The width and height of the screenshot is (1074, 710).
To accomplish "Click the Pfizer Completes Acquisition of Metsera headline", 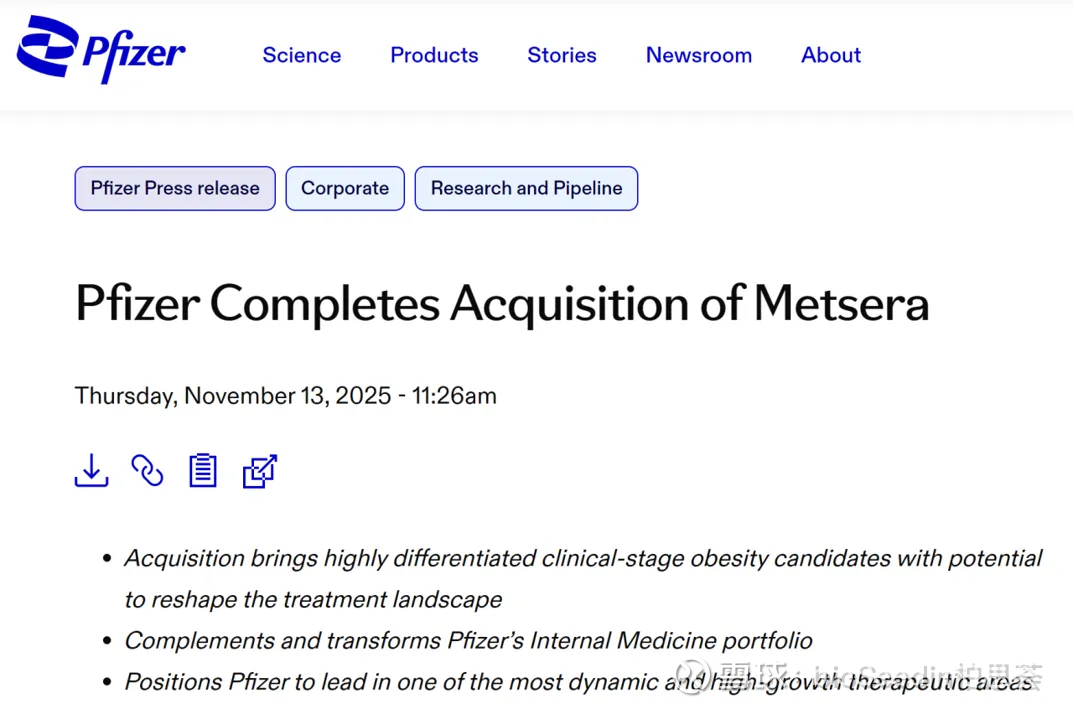I will (502, 304).
